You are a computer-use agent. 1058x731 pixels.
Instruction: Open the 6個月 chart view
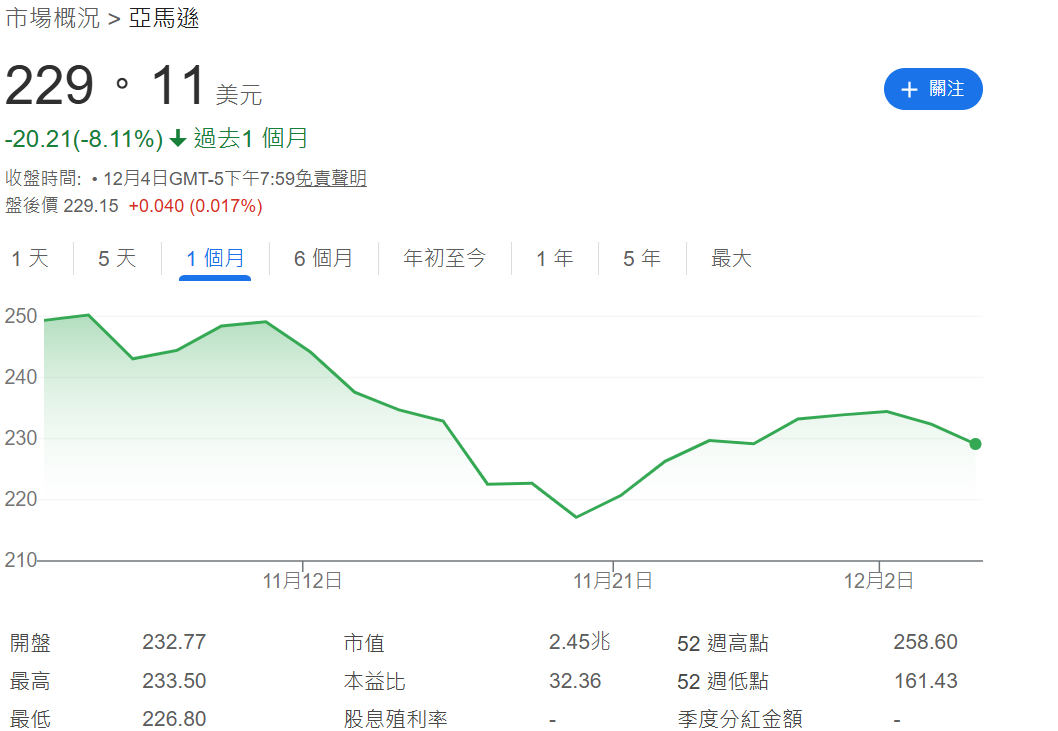point(324,258)
